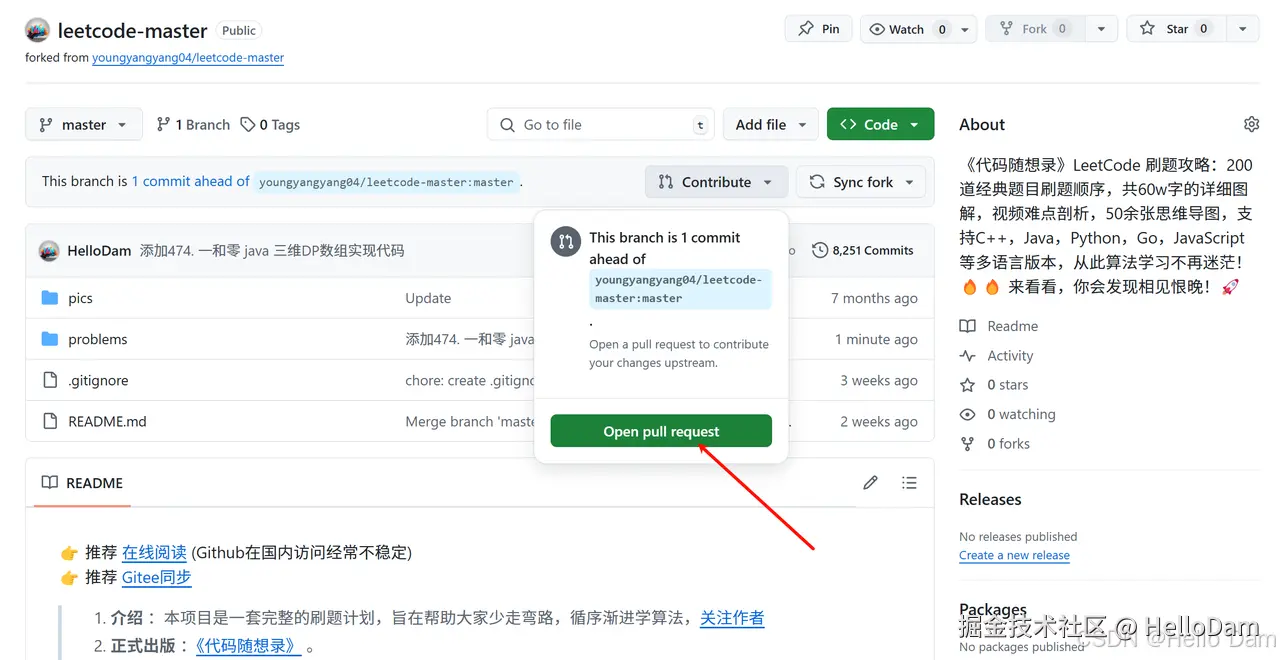This screenshot has height=660, width=1280.
Task: Open the Add file dropdown
Action: point(771,125)
